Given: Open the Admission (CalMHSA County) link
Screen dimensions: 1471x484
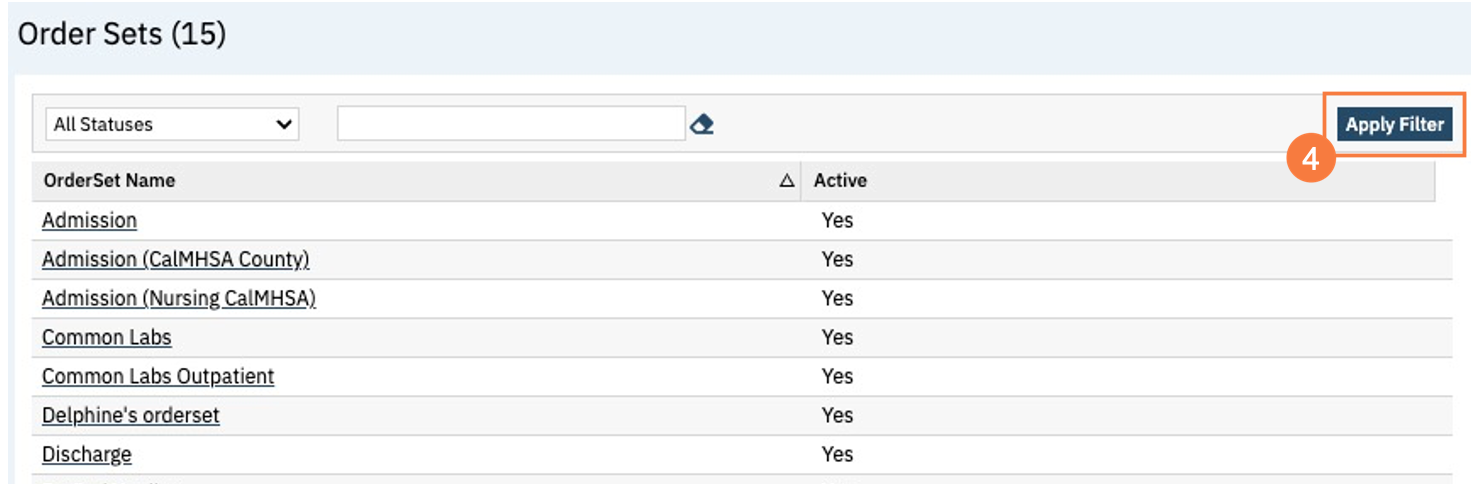Looking at the screenshot, I should point(175,259).
